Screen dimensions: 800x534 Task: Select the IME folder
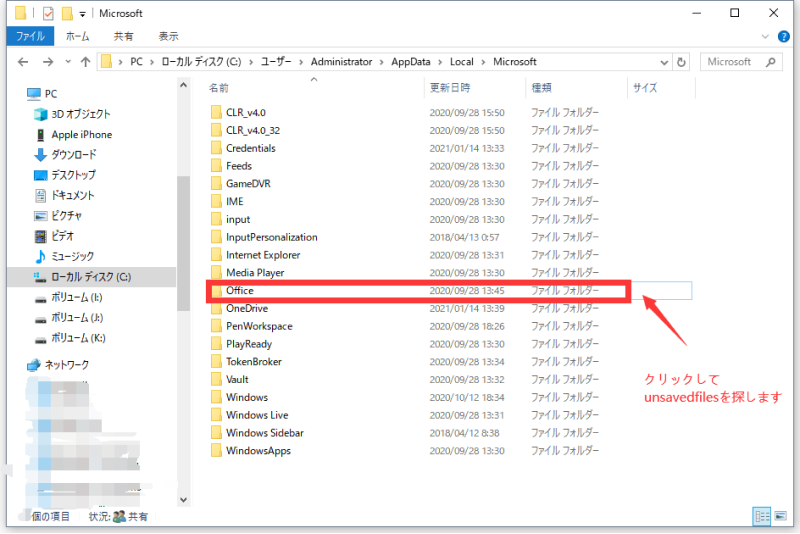(235, 201)
